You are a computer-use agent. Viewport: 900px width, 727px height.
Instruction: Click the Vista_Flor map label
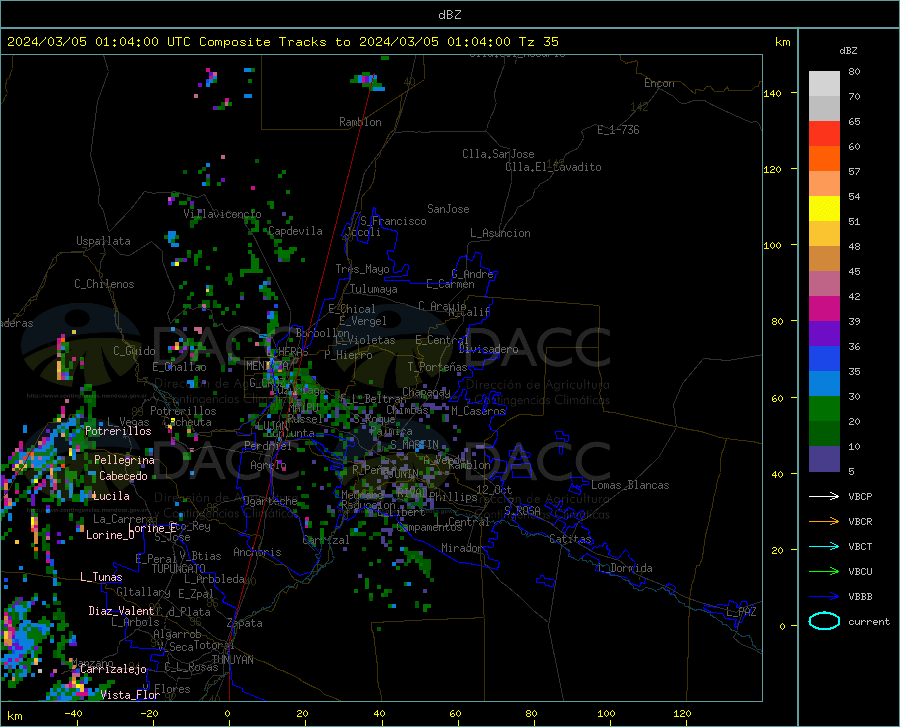pos(130,695)
